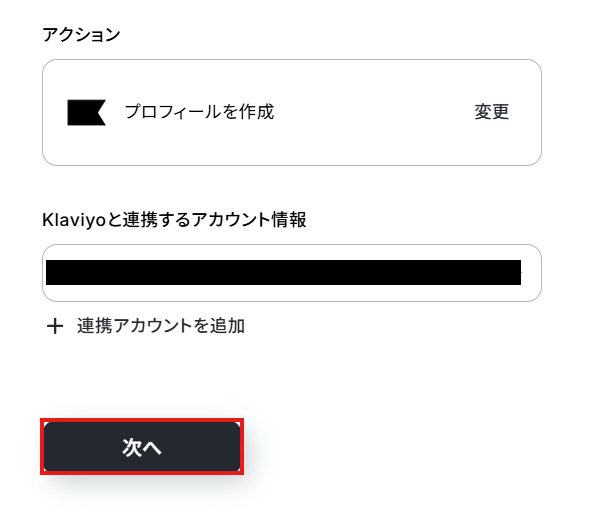The image size is (610, 528).
Task: Click the left edge of account field
Action: pyautogui.click(x=49, y=273)
